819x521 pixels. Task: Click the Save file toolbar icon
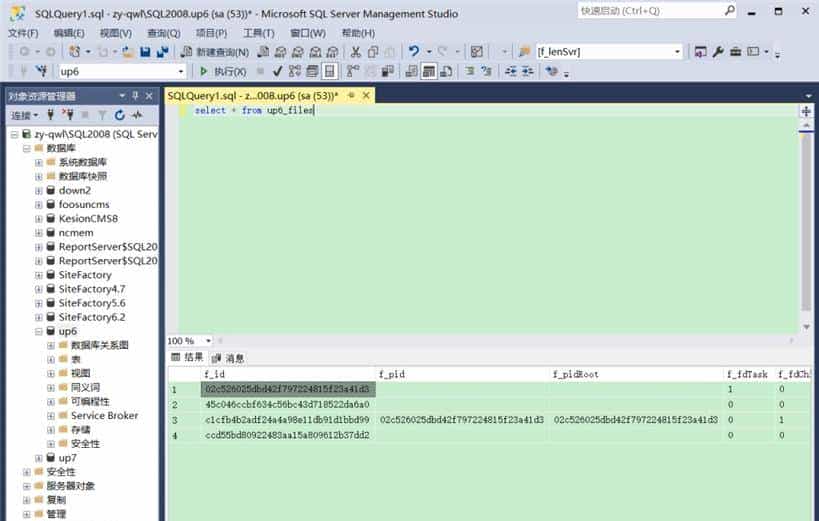145,52
